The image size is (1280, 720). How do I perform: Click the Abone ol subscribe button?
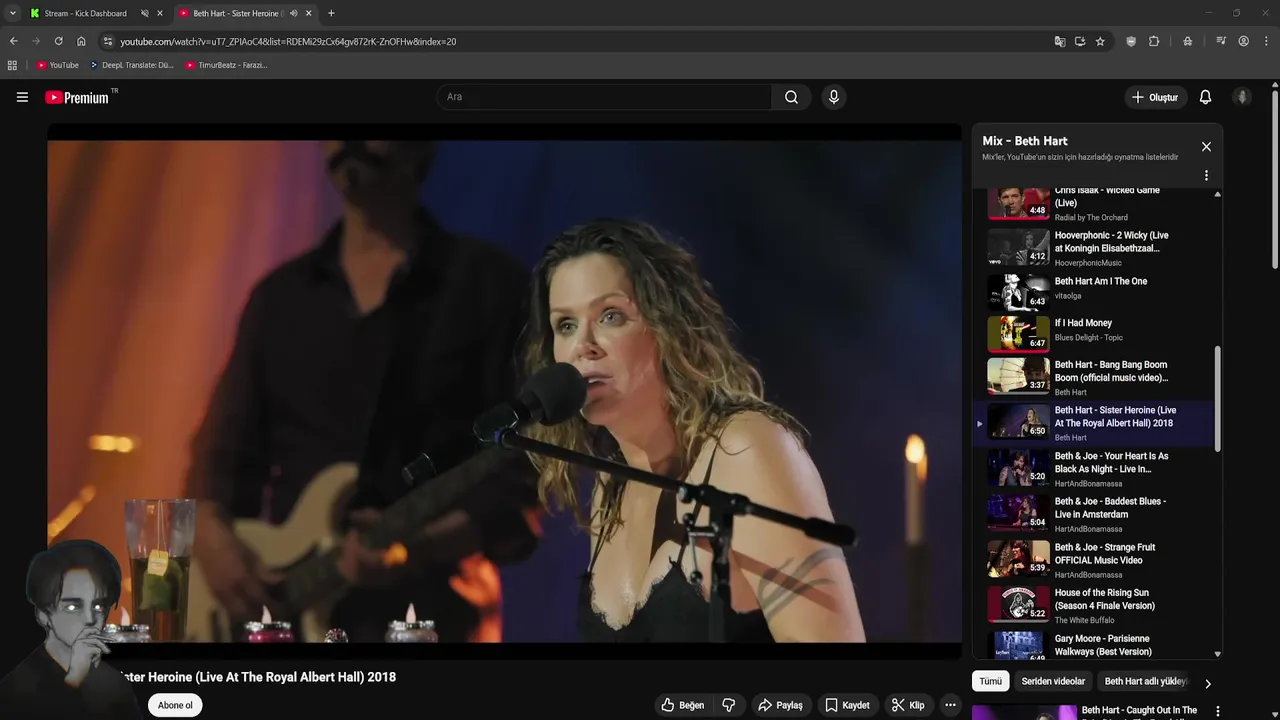coord(175,705)
